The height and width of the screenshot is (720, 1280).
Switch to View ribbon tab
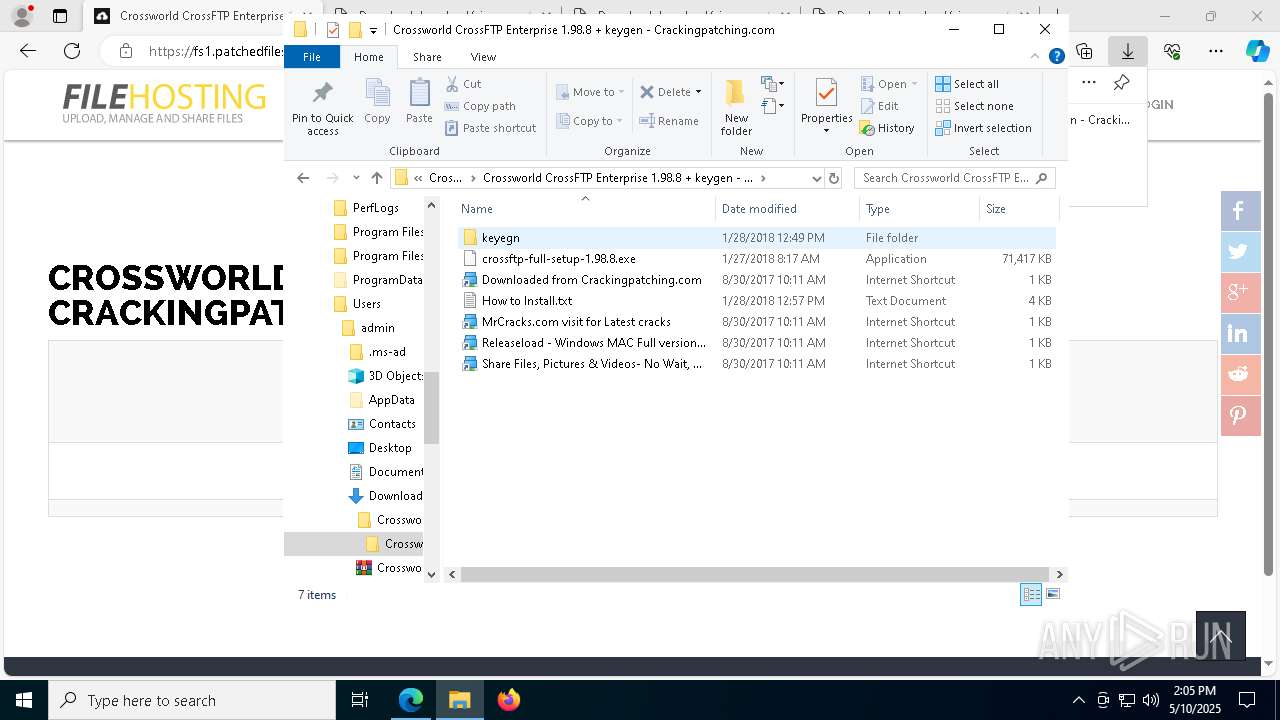click(x=483, y=57)
